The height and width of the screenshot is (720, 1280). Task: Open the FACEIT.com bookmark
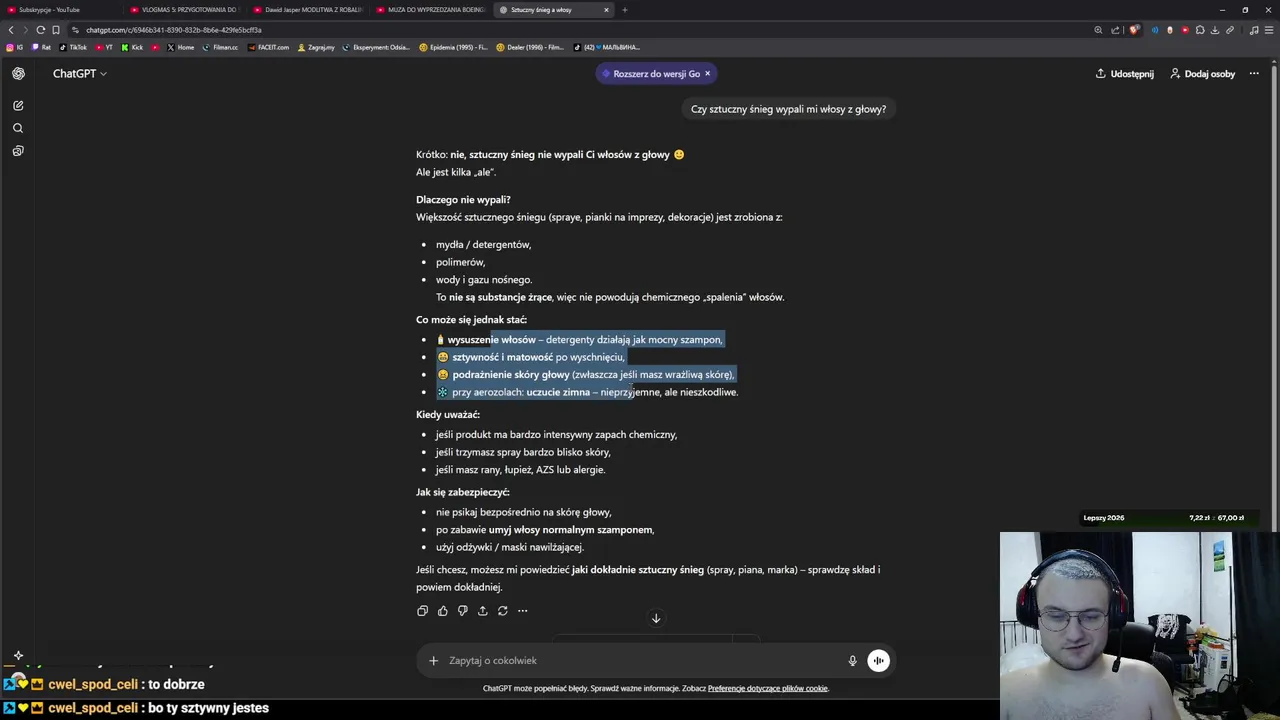(268, 47)
